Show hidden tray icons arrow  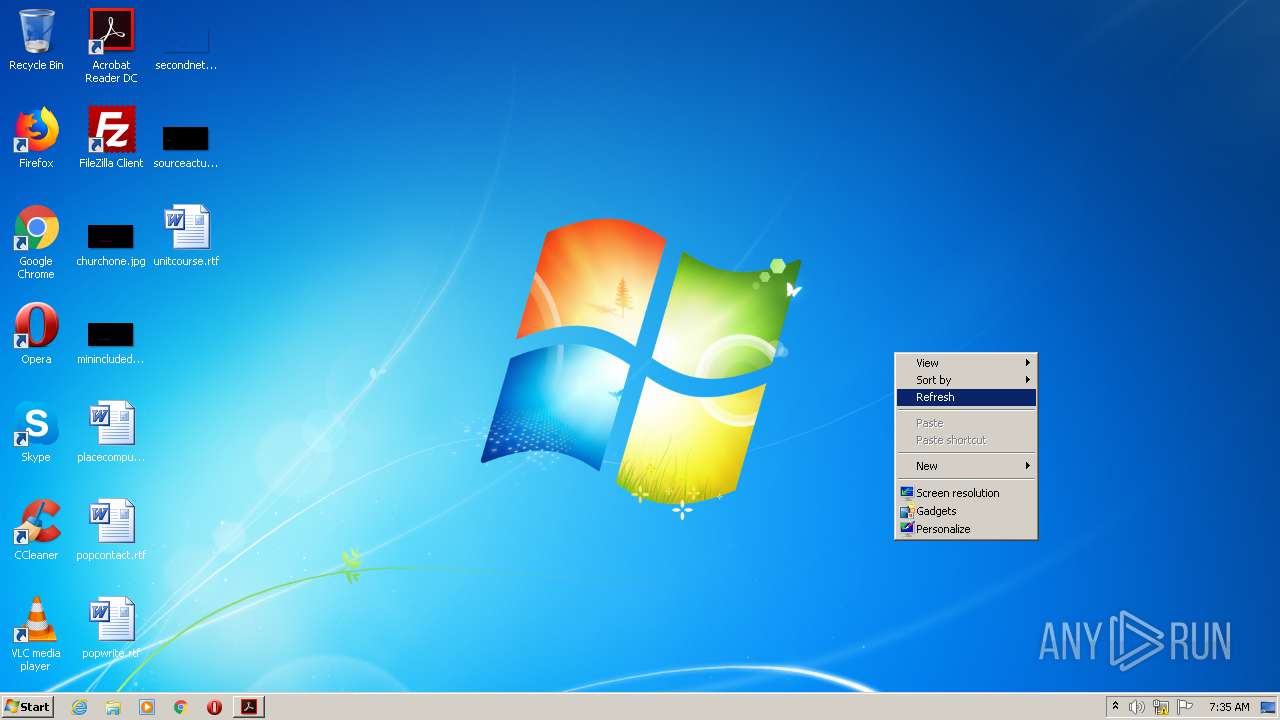(x=1115, y=707)
